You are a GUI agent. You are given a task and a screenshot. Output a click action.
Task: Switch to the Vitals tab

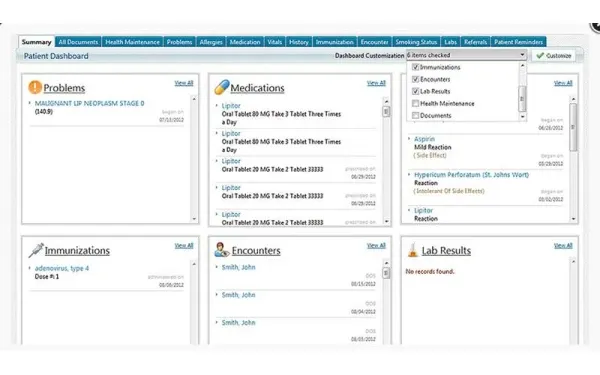pos(275,42)
